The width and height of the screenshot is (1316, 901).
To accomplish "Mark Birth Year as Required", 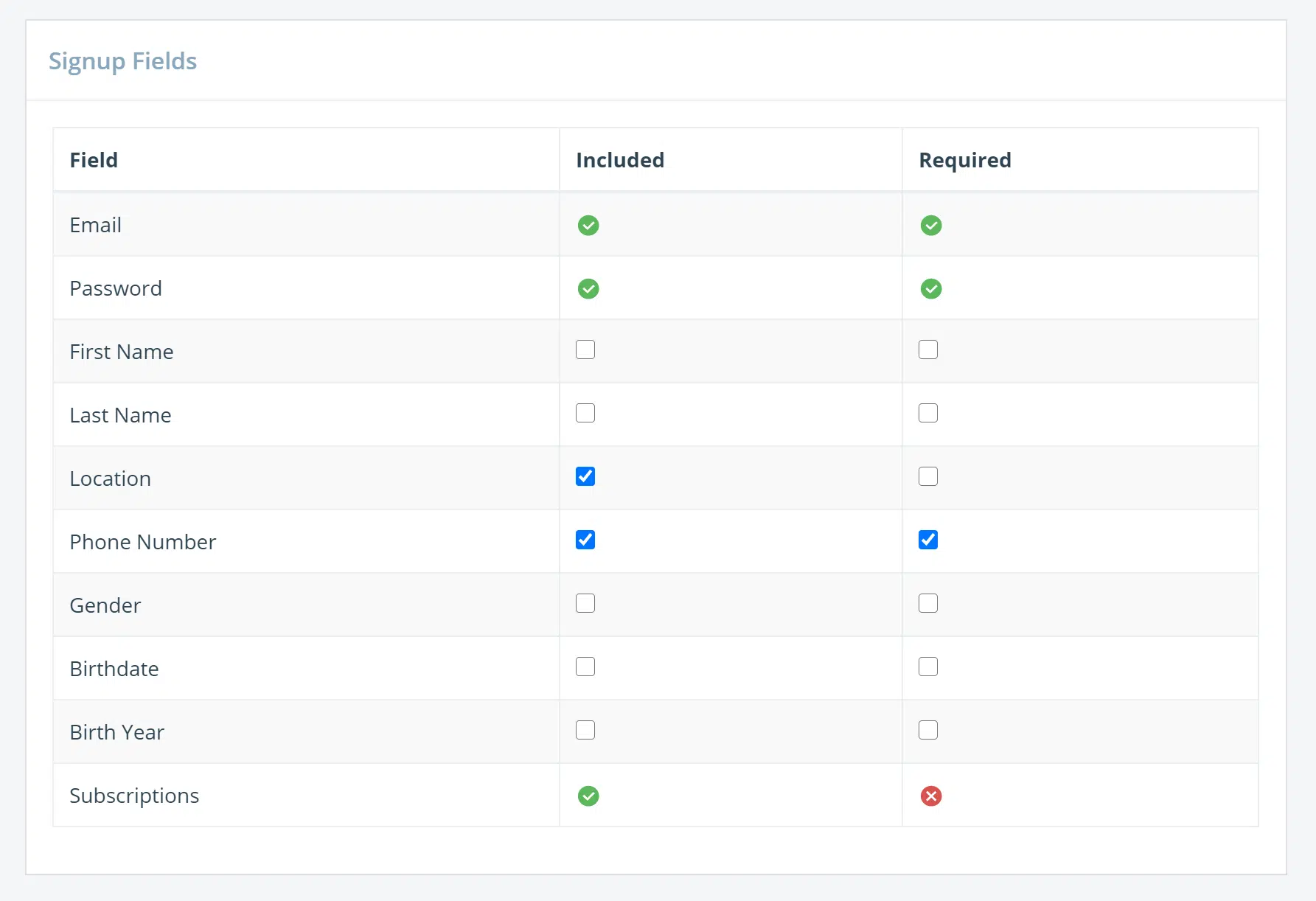I will click(x=928, y=730).
